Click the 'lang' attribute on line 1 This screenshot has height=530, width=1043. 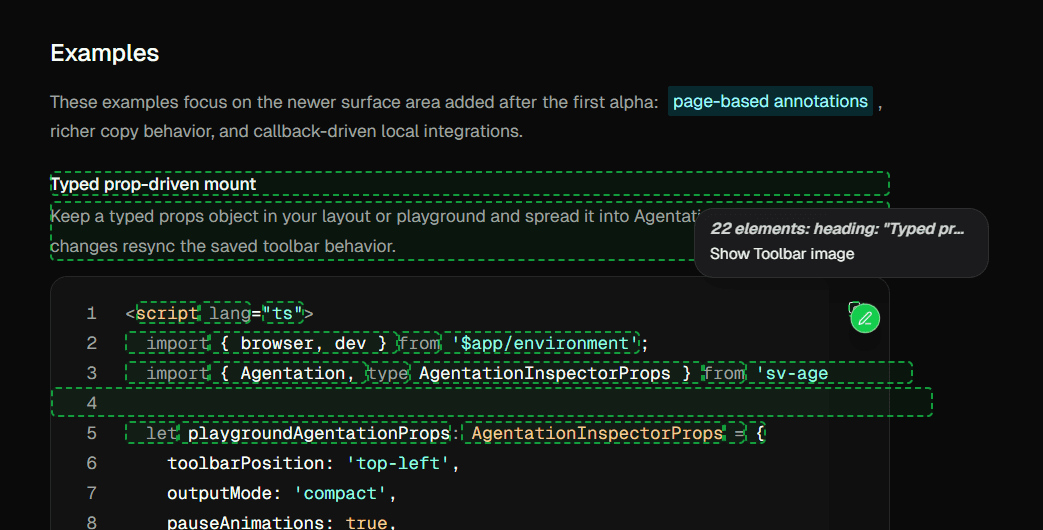pyautogui.click(x=229, y=313)
